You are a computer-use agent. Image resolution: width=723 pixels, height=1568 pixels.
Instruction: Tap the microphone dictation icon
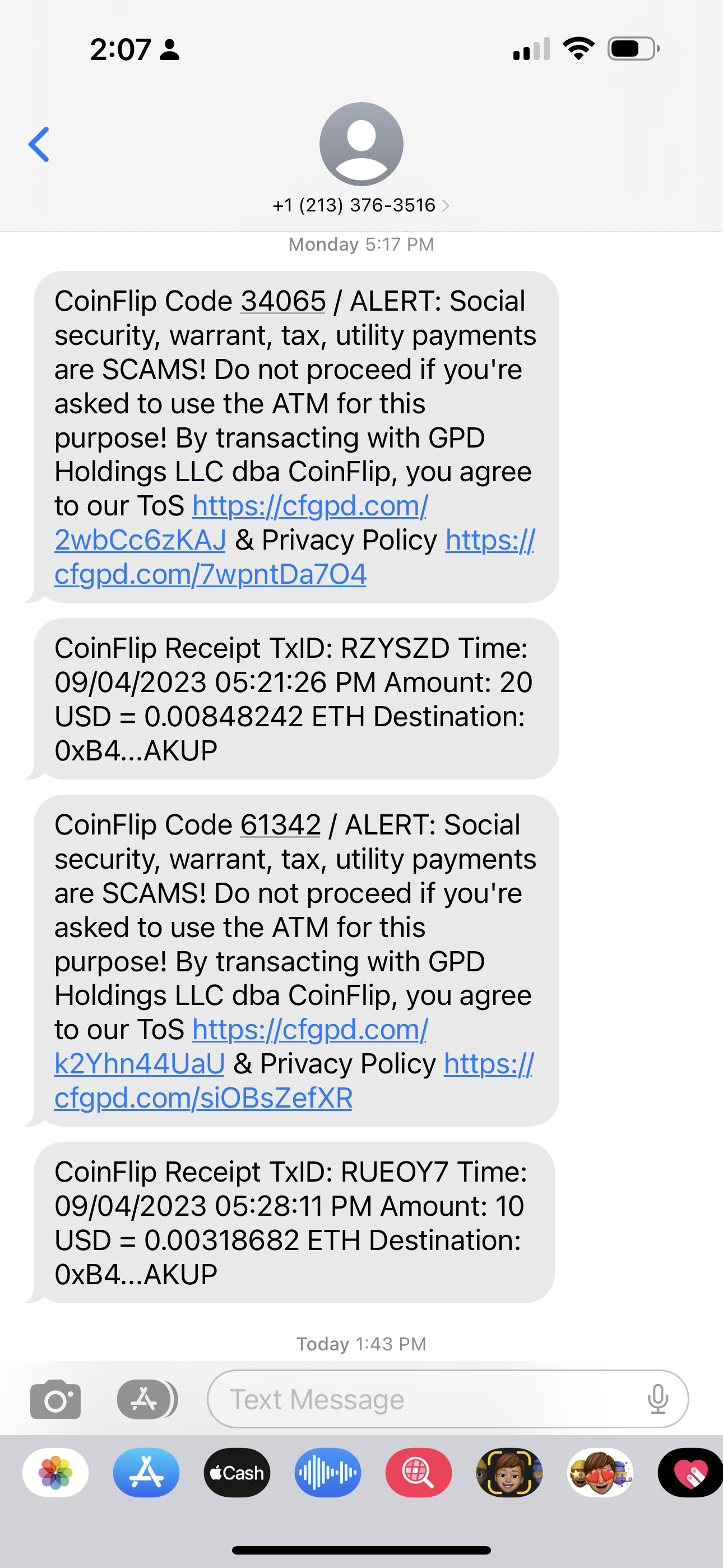[x=657, y=1399]
